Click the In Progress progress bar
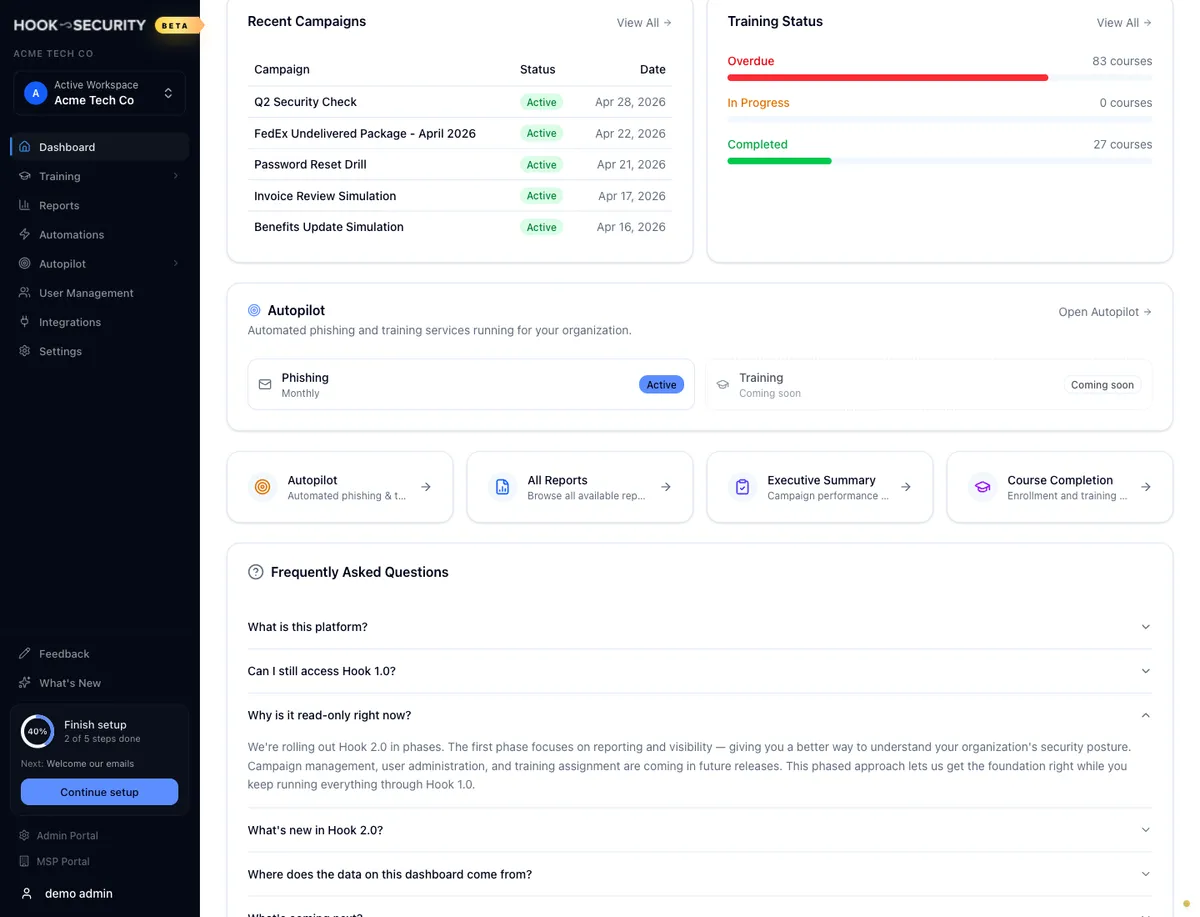 pyautogui.click(x=940, y=119)
